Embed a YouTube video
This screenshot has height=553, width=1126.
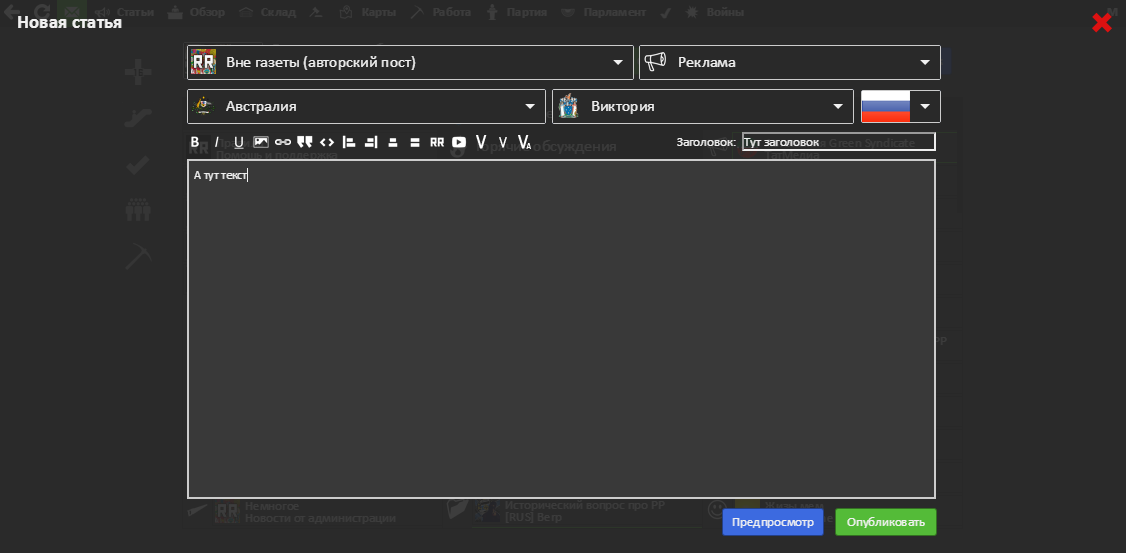(x=459, y=142)
